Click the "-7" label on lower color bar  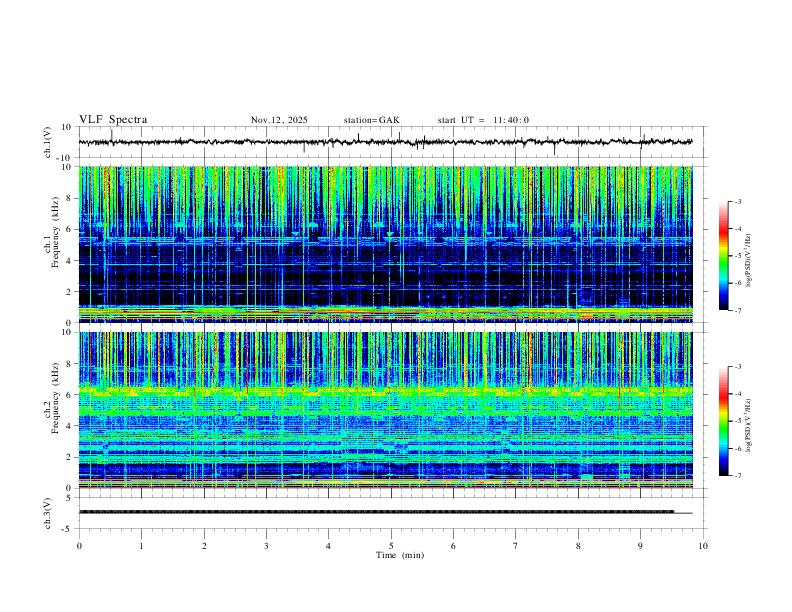[737, 475]
